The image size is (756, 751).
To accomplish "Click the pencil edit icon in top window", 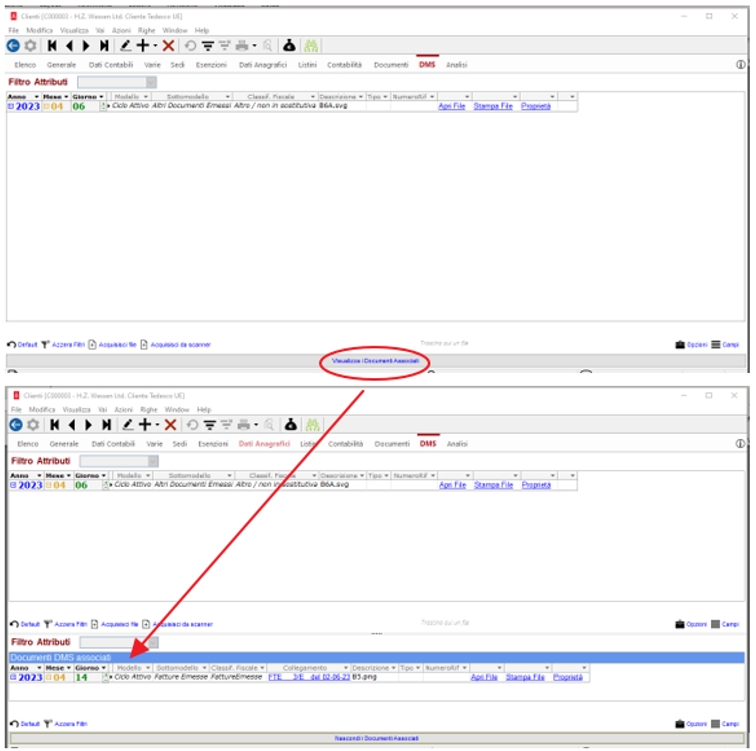I will pyautogui.click(x=125, y=46).
